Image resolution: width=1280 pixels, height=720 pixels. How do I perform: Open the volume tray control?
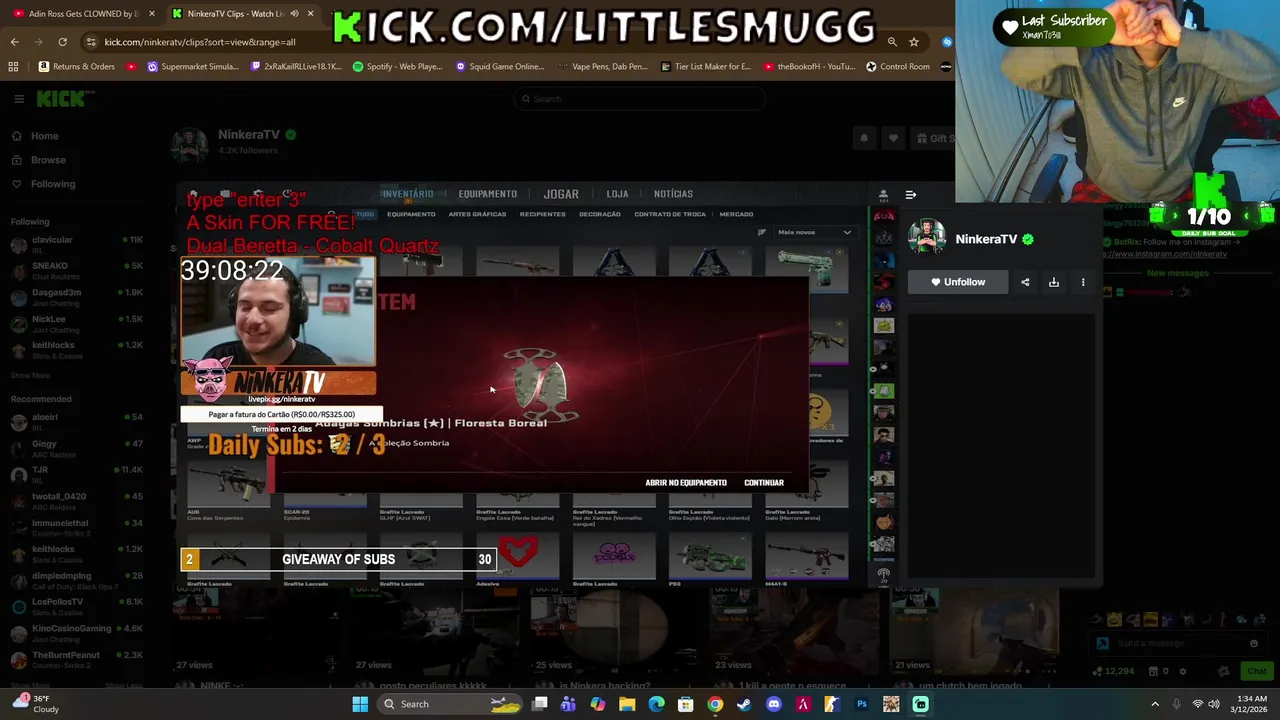click(1214, 704)
